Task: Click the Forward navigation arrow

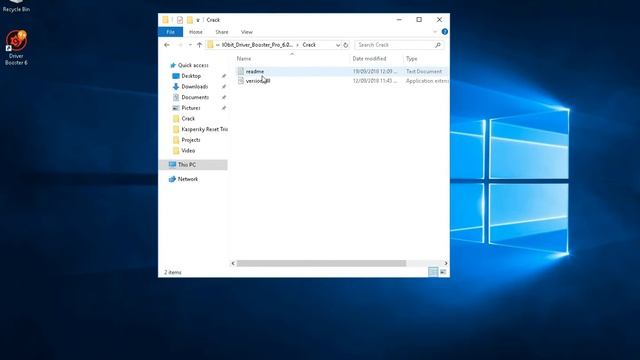Action: (x=180, y=45)
